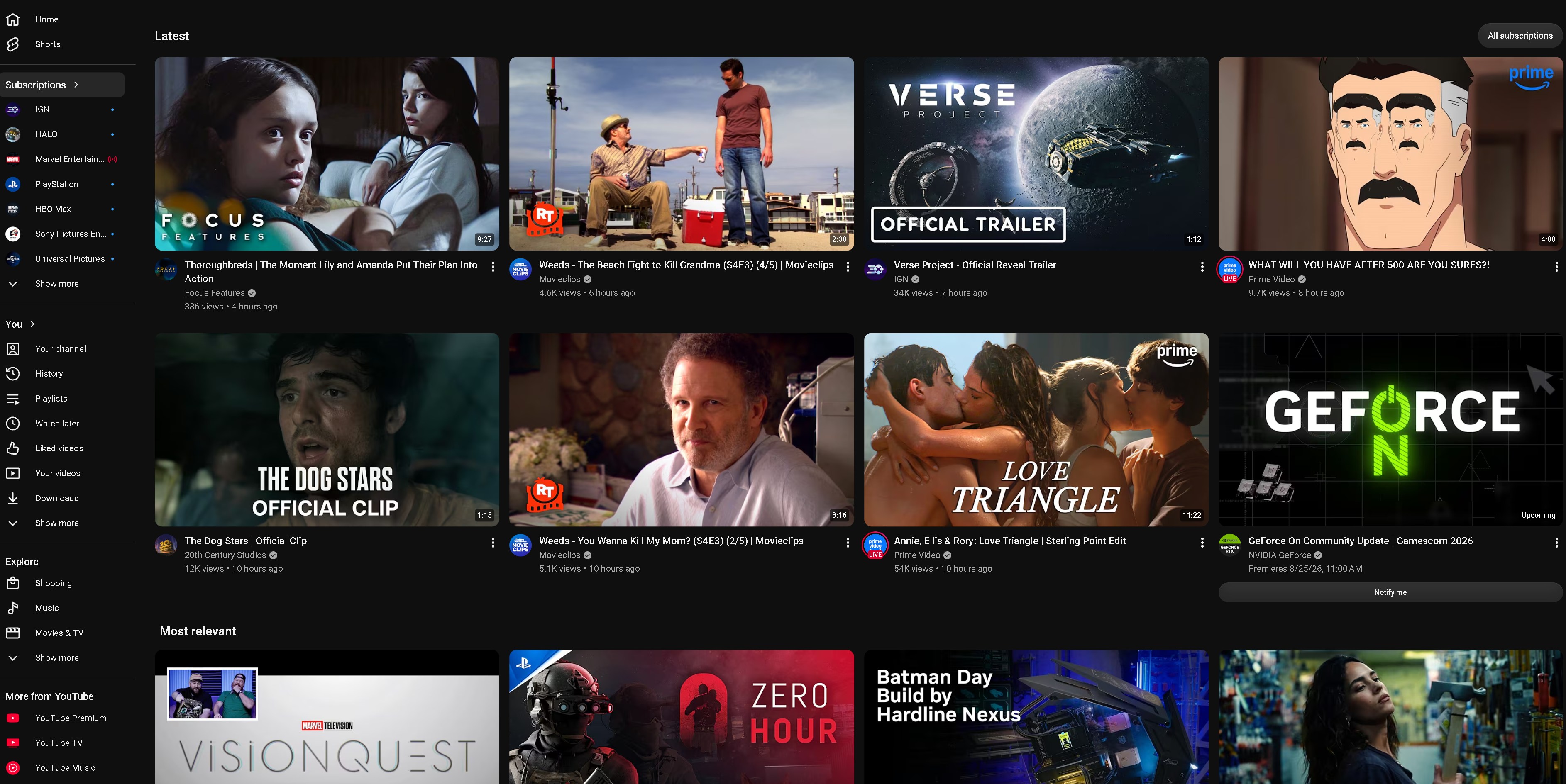This screenshot has width=1566, height=784.
Task: Click the HALO channel avatar in sidebar
Action: click(13, 134)
